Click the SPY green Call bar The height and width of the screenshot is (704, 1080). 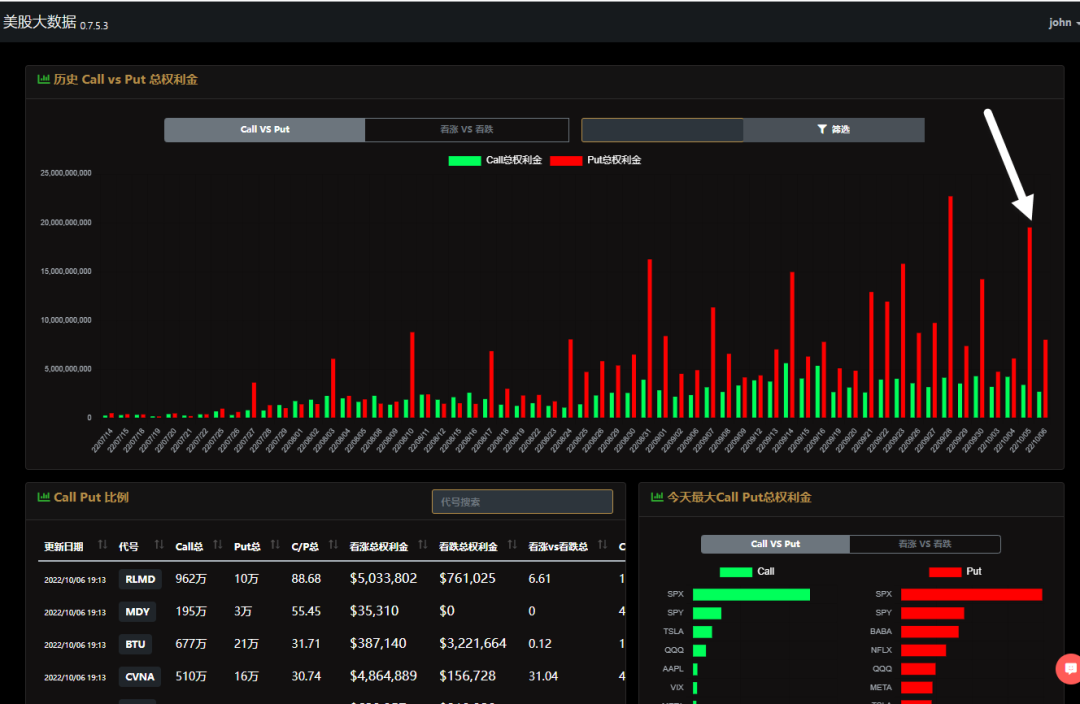click(x=707, y=613)
